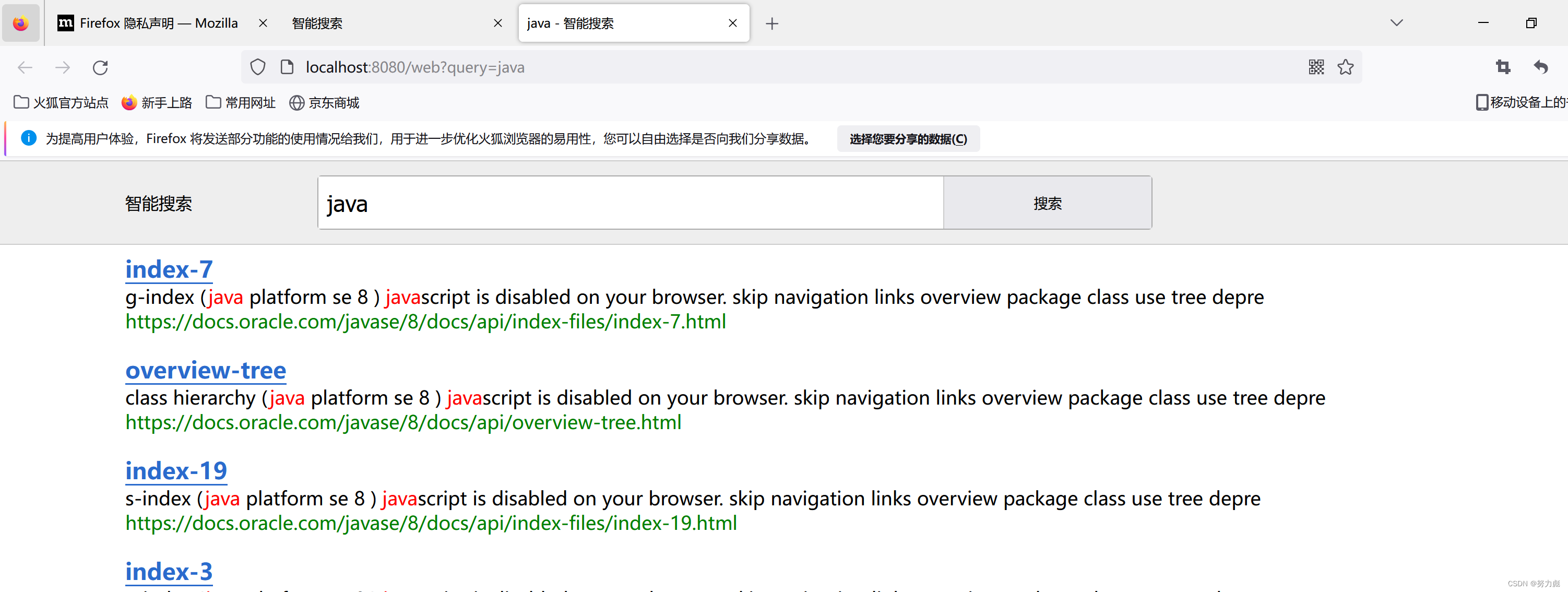Open the screenshot crop tool

point(1503,67)
